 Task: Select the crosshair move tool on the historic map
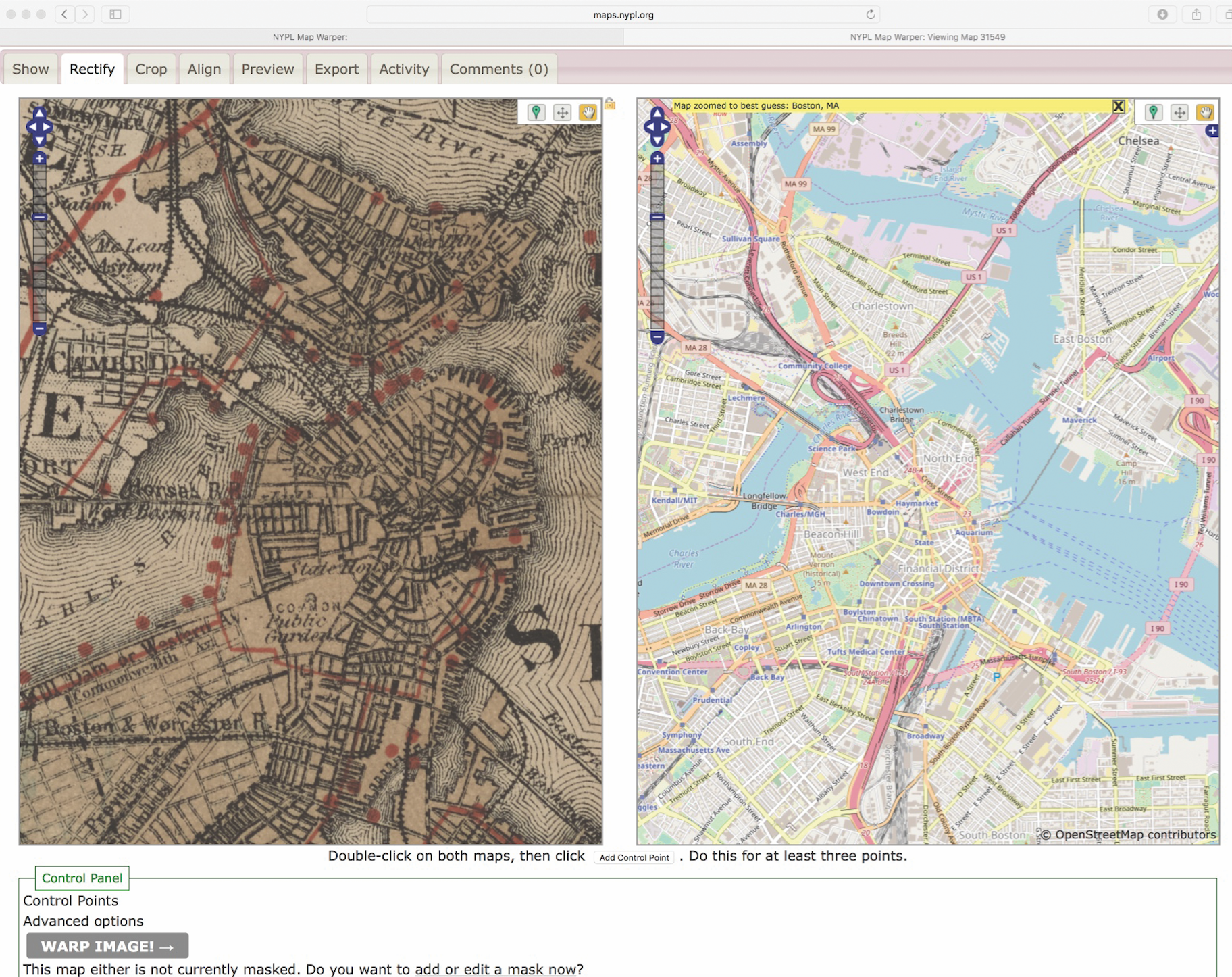[563, 113]
